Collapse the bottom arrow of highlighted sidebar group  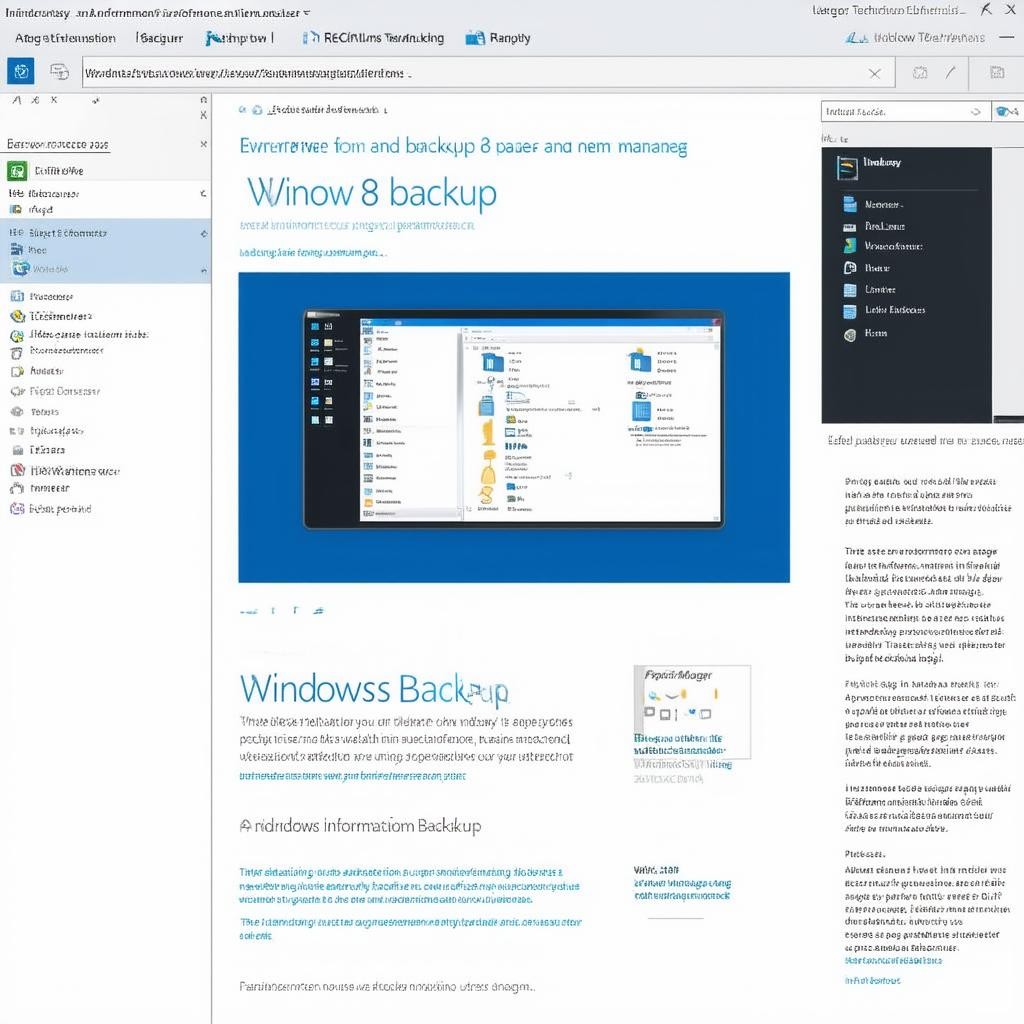pos(204,270)
